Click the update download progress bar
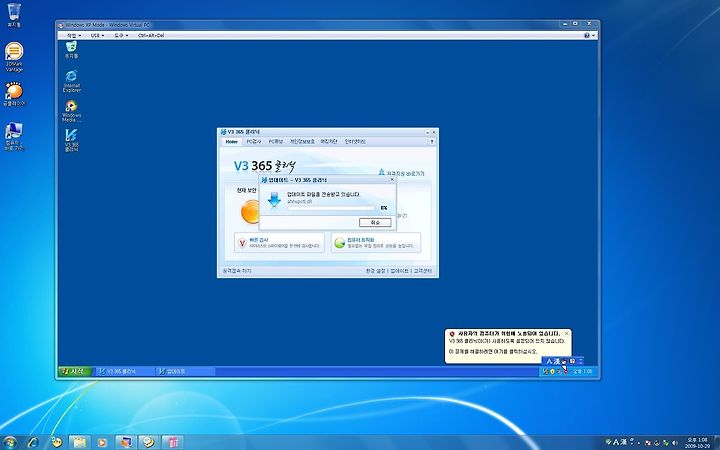The height and width of the screenshot is (450, 720). click(331, 208)
